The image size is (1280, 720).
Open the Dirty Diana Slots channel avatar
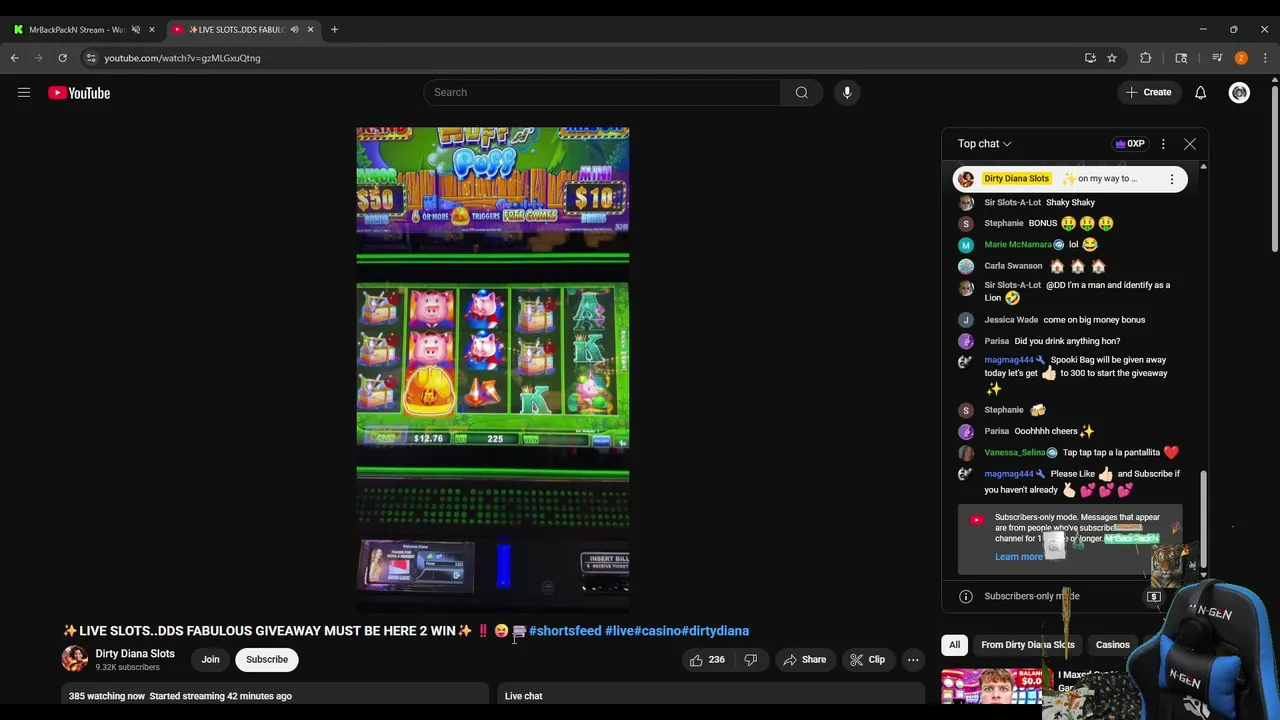(74, 658)
